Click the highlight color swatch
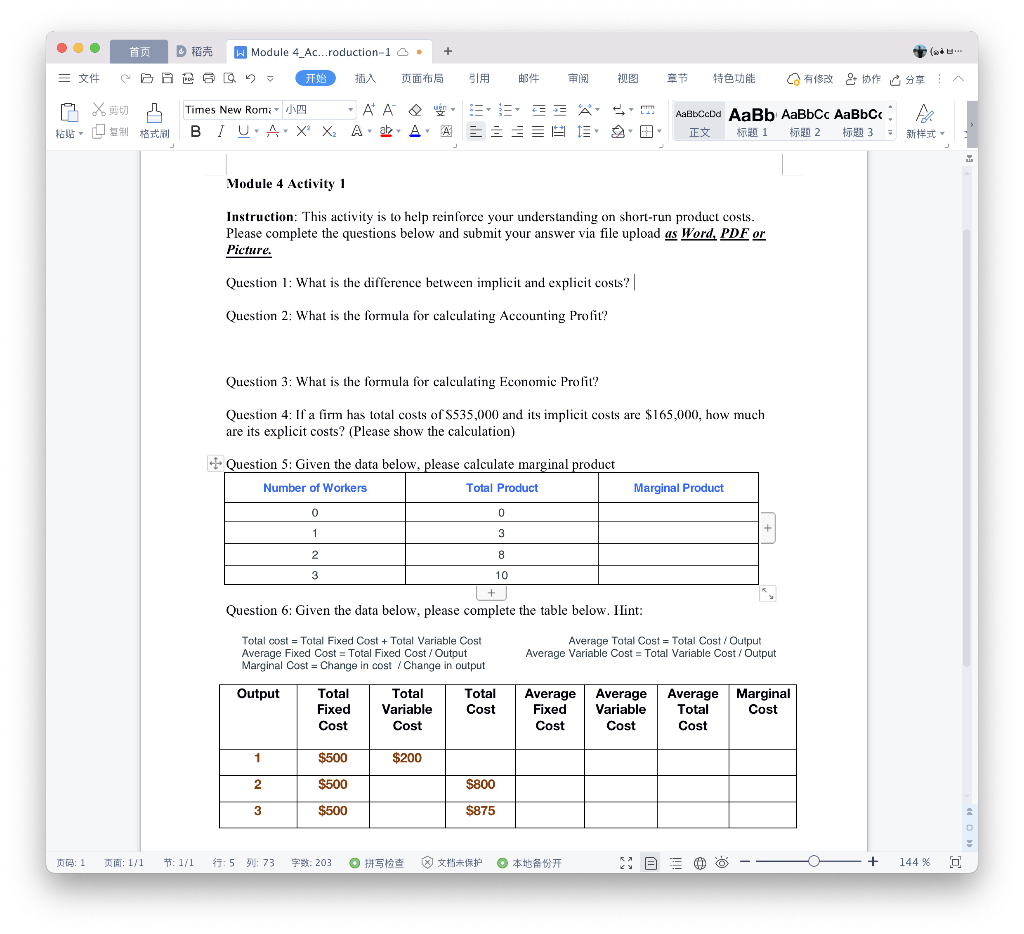 pyautogui.click(x=386, y=132)
